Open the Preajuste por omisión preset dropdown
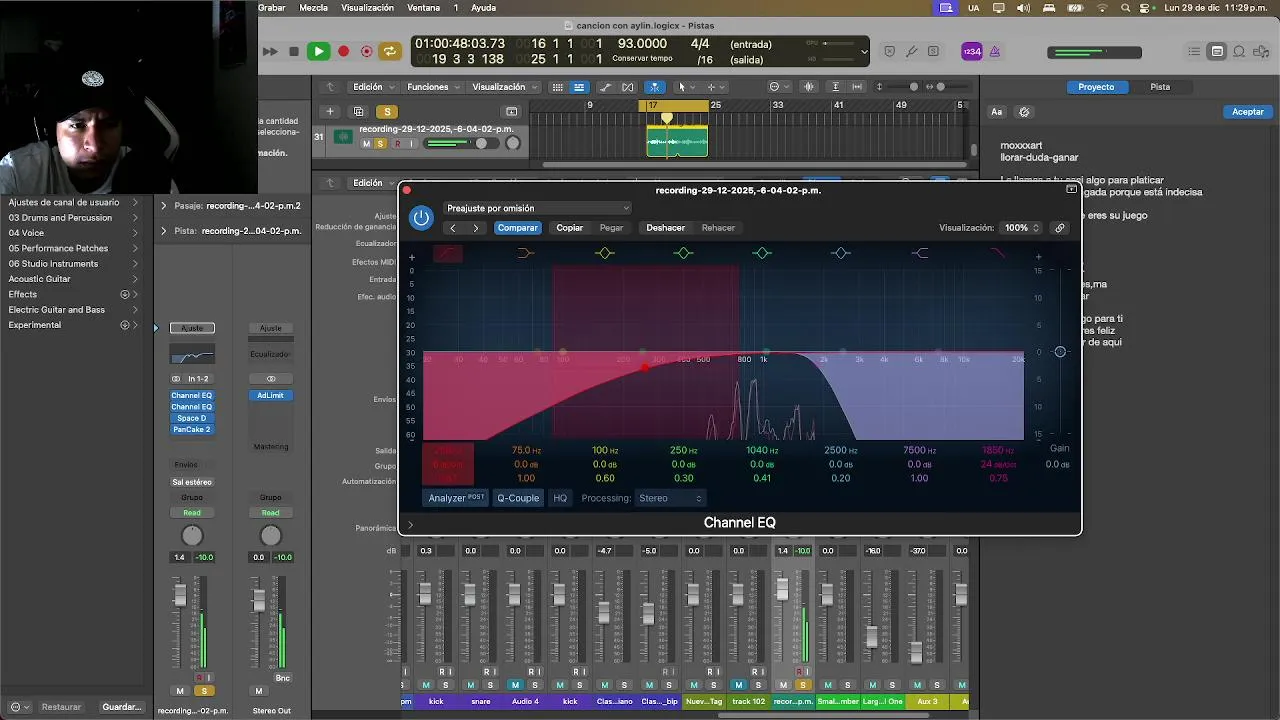 tap(538, 208)
